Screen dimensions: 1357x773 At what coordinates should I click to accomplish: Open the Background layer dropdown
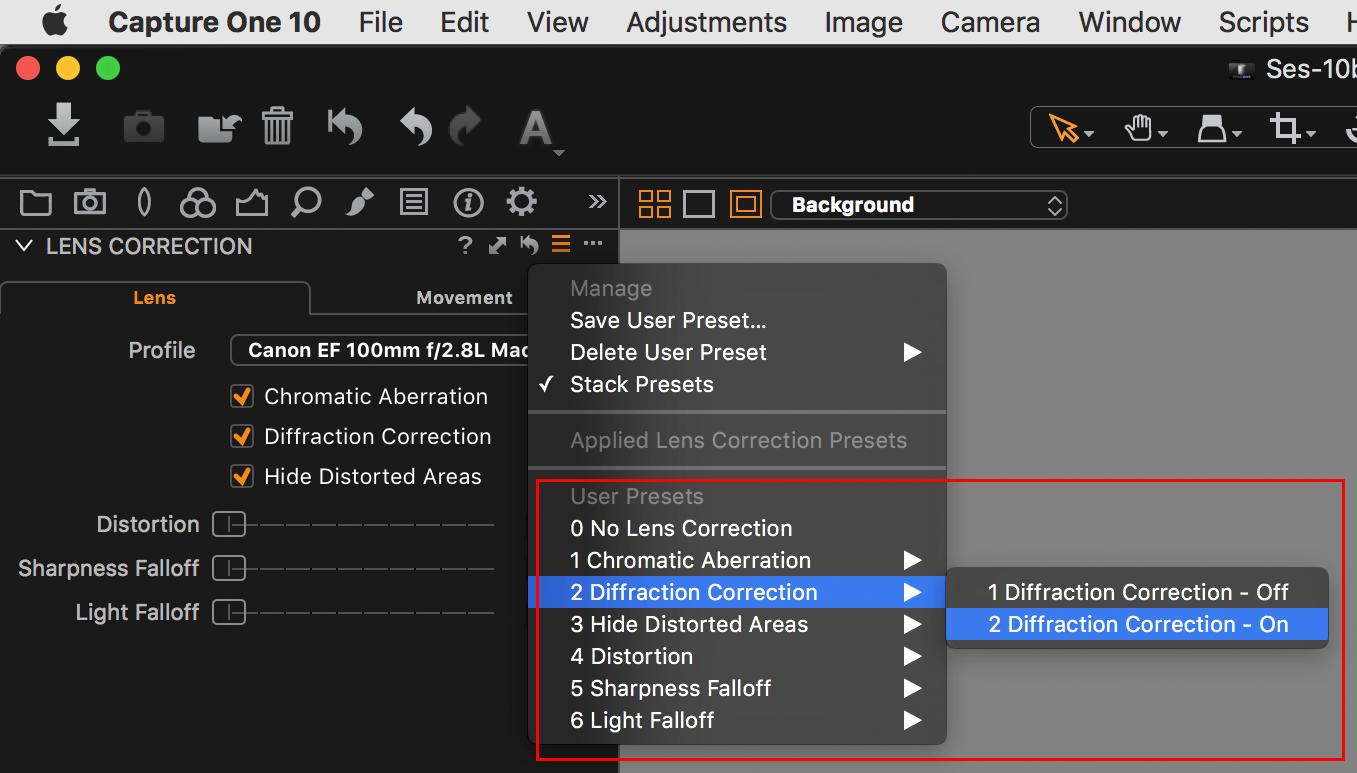point(919,205)
